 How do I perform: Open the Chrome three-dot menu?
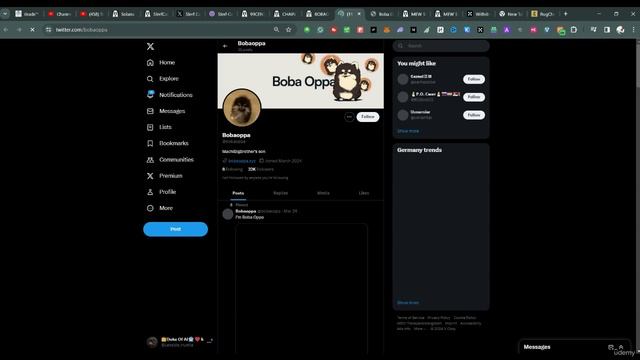(633, 29)
